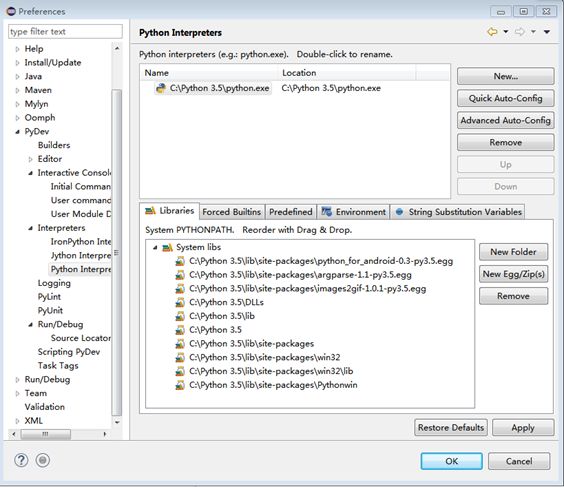Select the Validation preference page

point(45,407)
